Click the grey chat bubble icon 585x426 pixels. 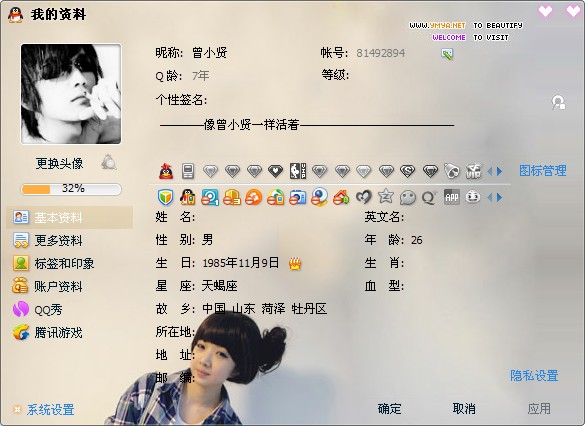pyautogui.click(x=407, y=197)
